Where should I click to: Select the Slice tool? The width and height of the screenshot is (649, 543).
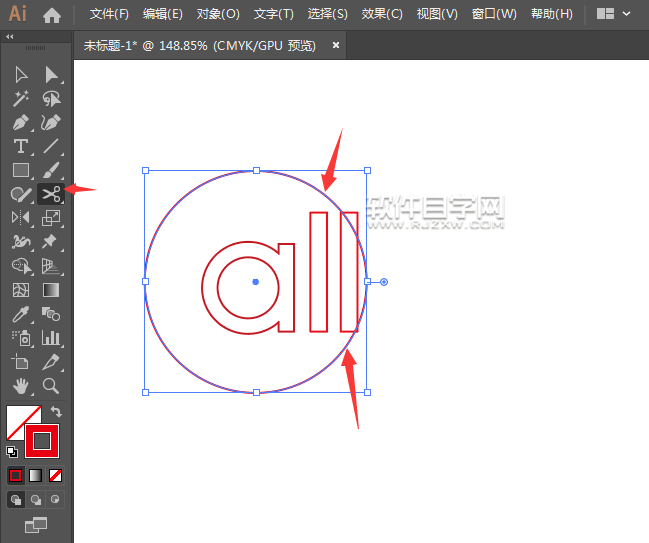click(x=51, y=362)
